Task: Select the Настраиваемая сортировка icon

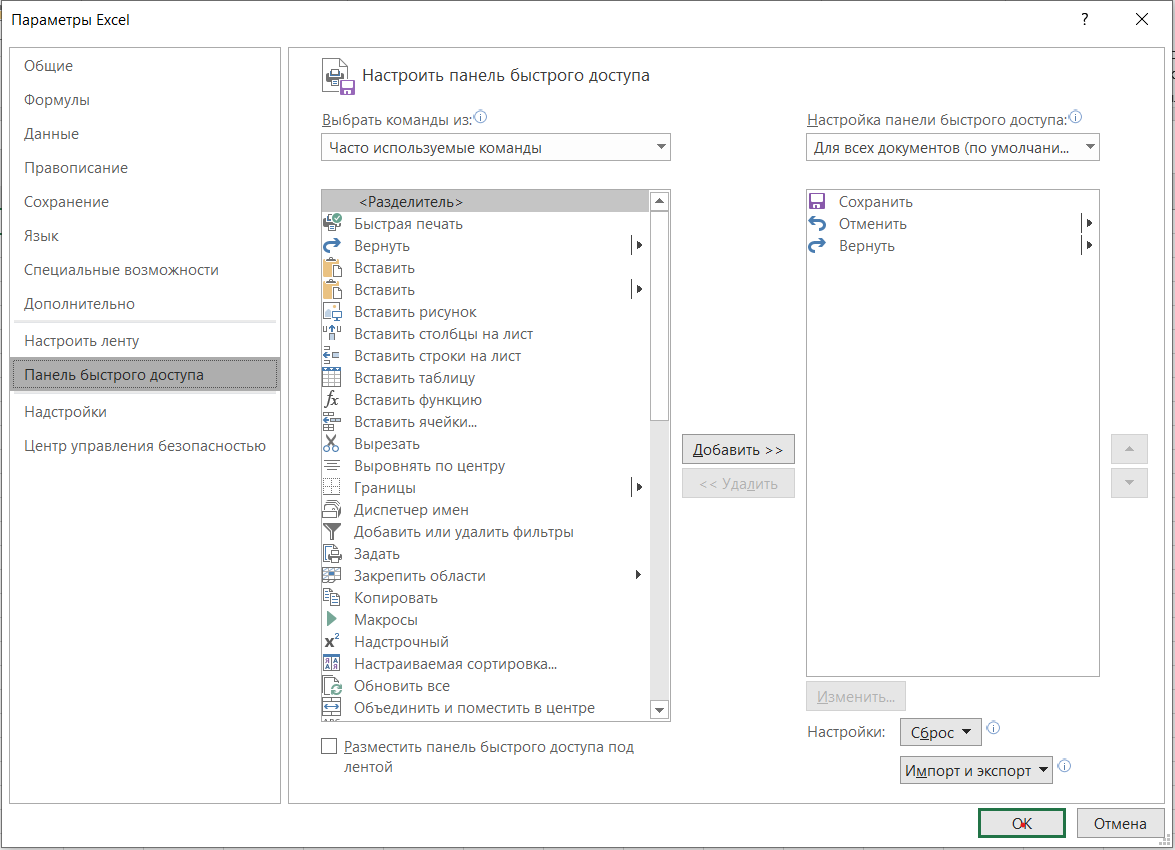Action: [x=332, y=663]
